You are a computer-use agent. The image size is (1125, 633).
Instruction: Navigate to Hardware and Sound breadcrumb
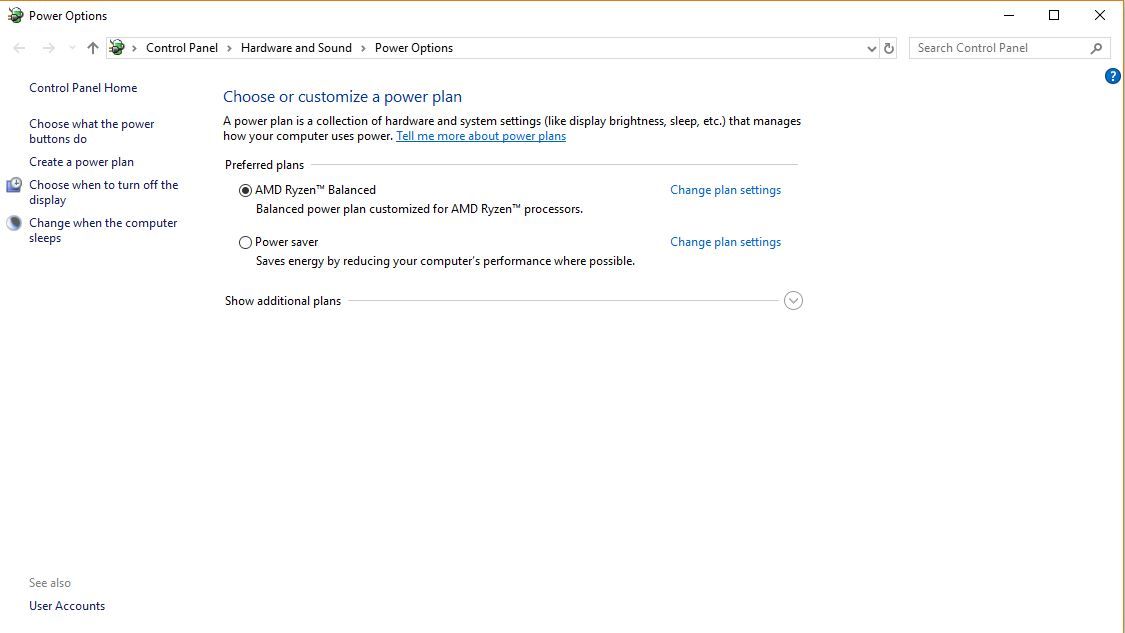tap(296, 48)
